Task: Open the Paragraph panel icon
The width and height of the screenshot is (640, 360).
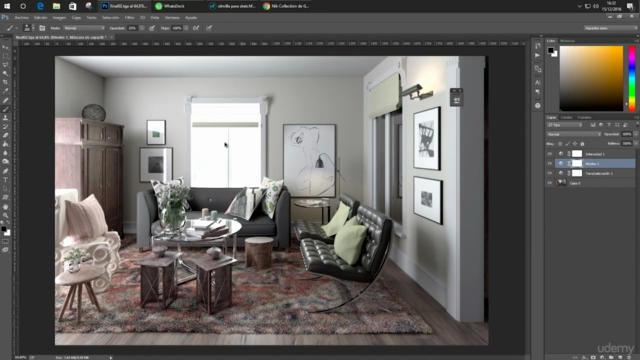Action: [538, 92]
